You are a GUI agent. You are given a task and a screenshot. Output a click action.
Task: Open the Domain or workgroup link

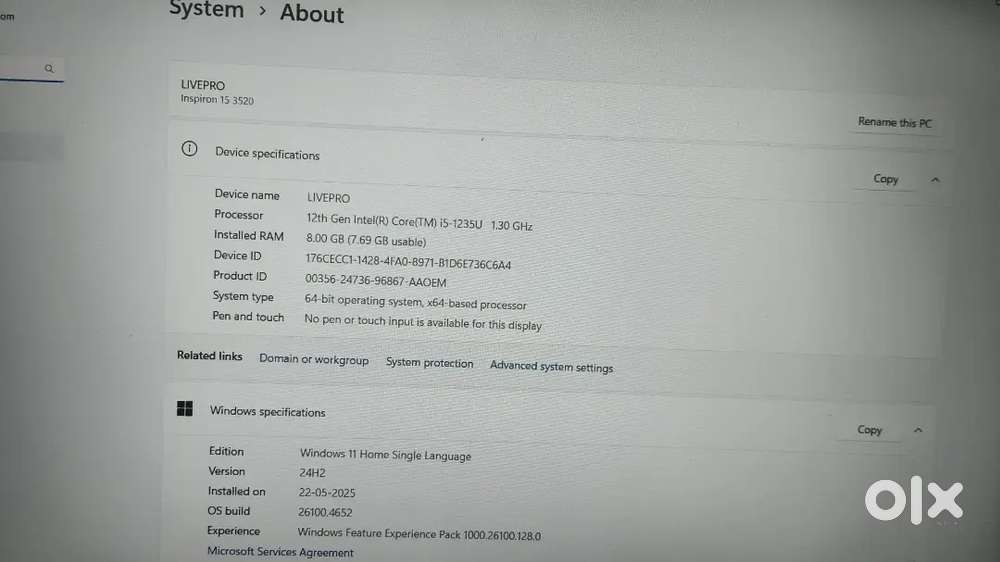[x=313, y=360]
